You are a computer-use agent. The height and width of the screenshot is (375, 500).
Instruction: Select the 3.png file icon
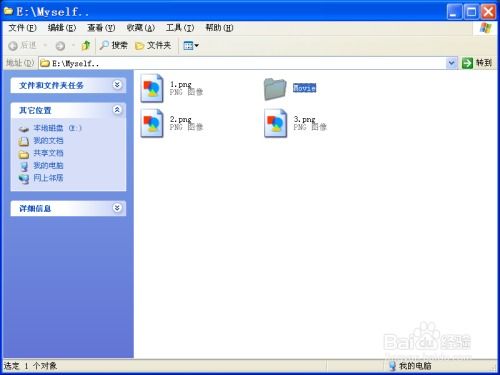[x=275, y=123]
